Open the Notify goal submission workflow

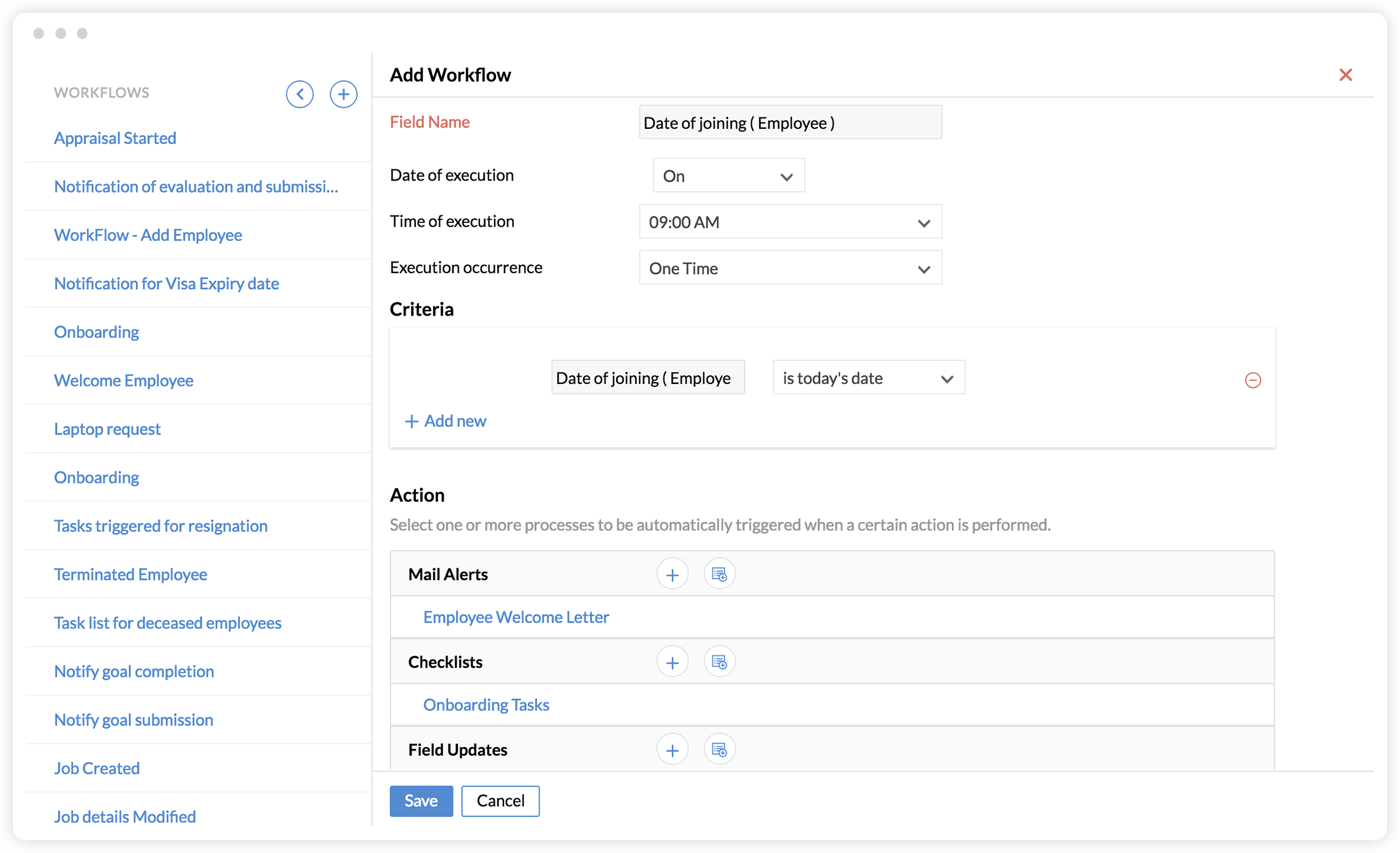click(134, 719)
